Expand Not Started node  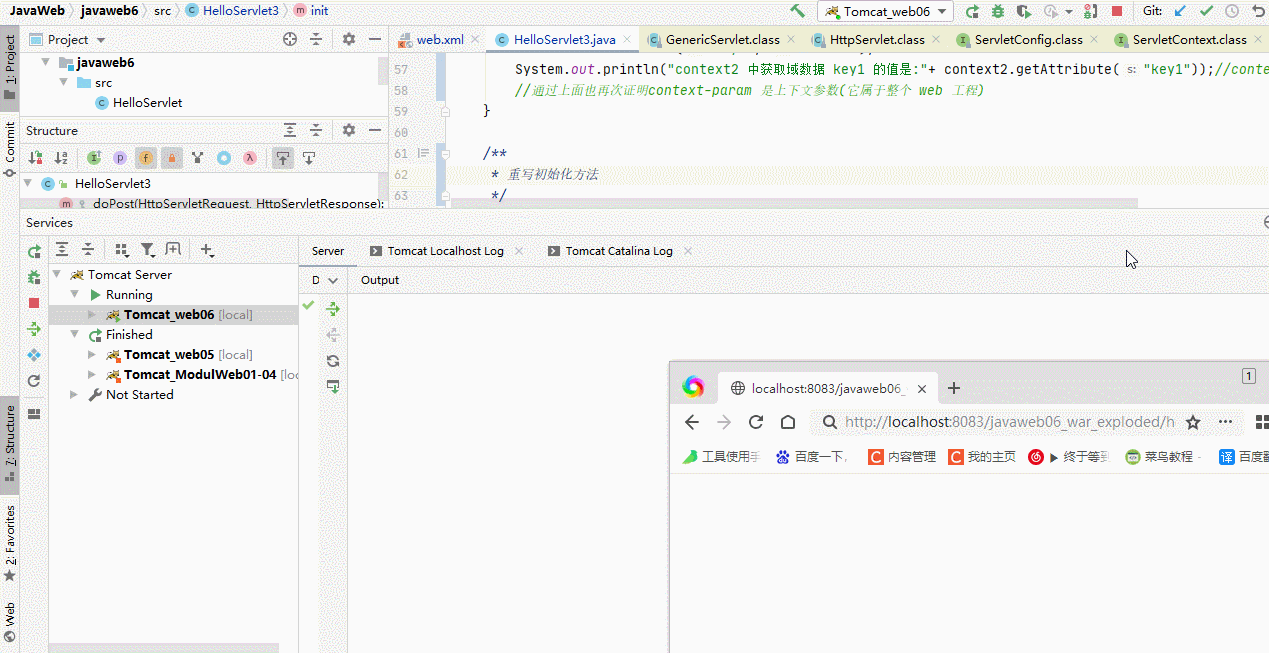click(x=74, y=394)
